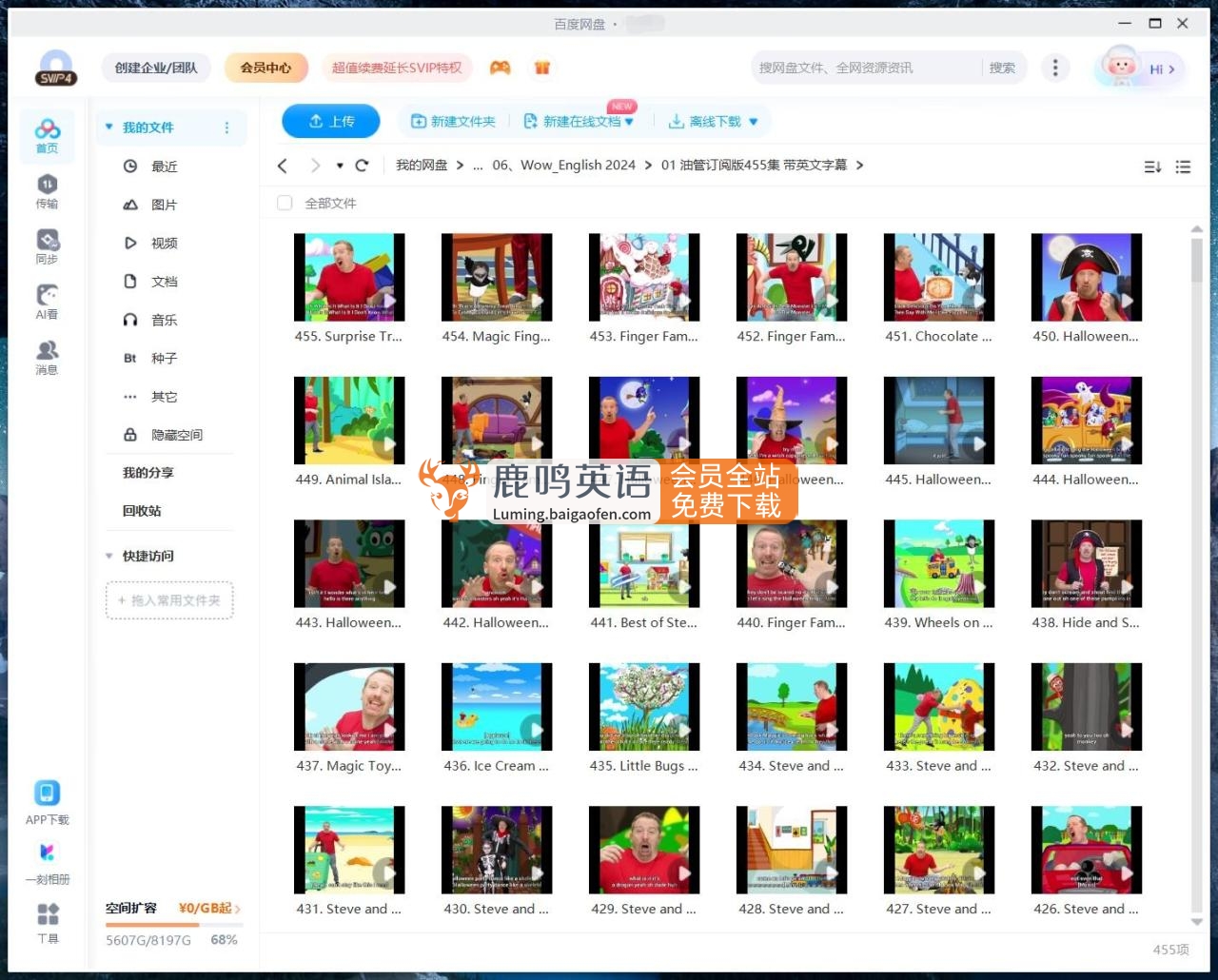Open the 消息 messages icon
The image size is (1218, 980).
[x=47, y=357]
